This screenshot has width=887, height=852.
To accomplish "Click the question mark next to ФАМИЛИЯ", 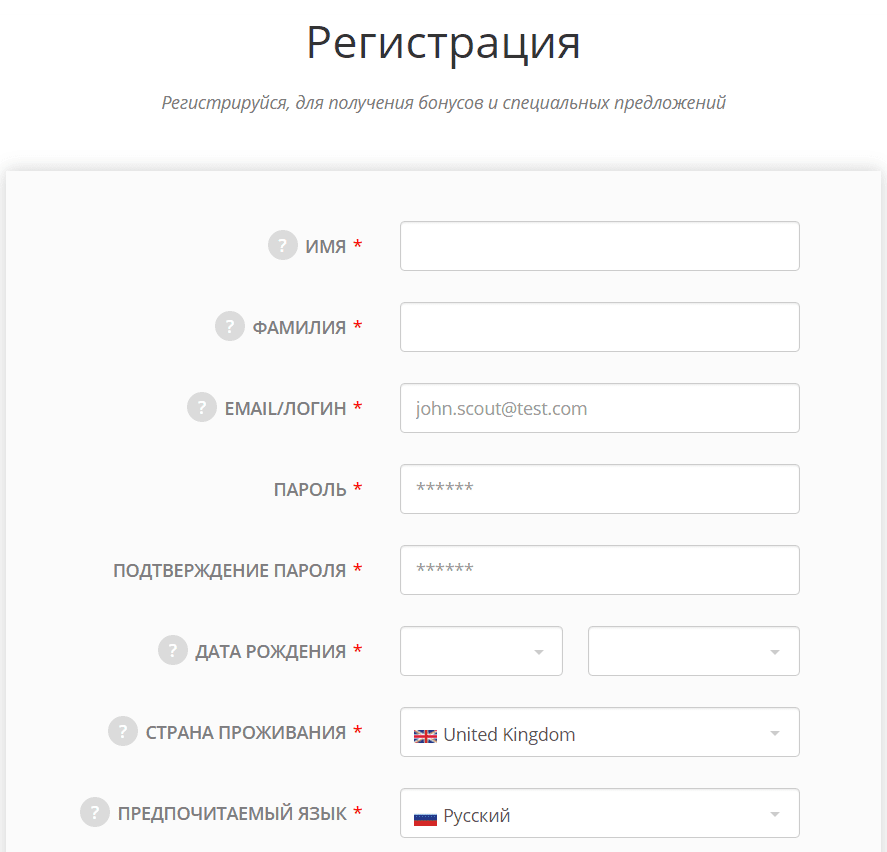I will (230, 327).
